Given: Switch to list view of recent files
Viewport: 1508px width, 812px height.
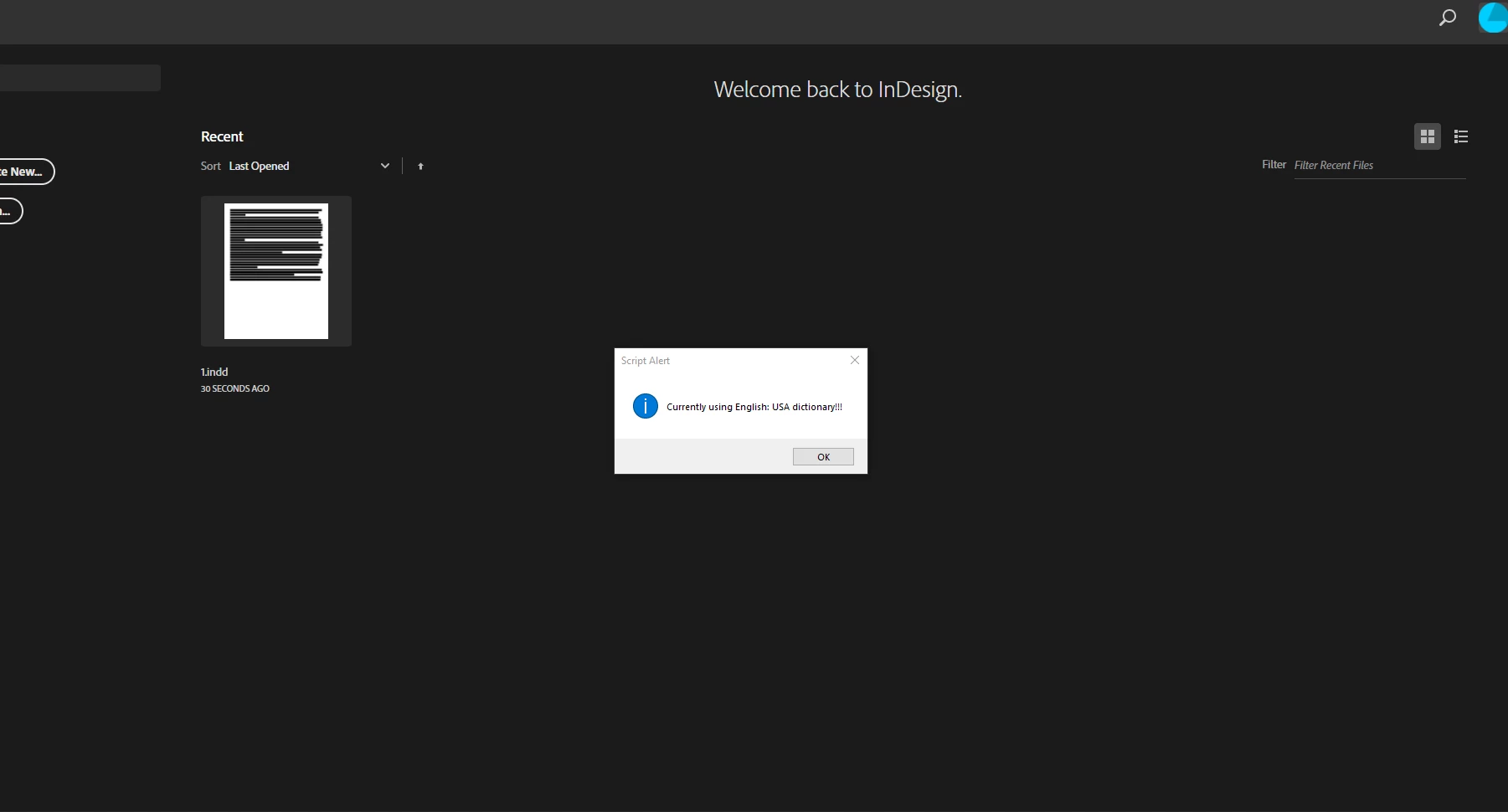Looking at the screenshot, I should (1461, 136).
